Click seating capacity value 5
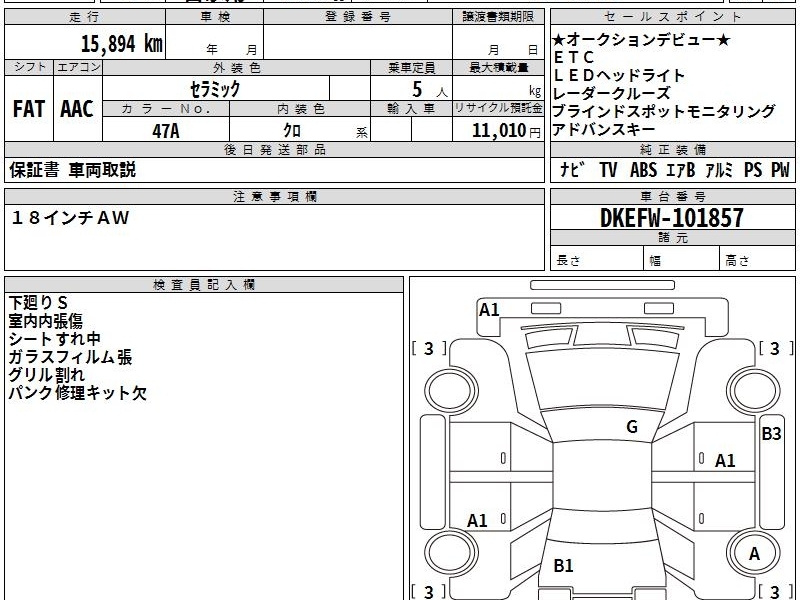 tap(417, 89)
